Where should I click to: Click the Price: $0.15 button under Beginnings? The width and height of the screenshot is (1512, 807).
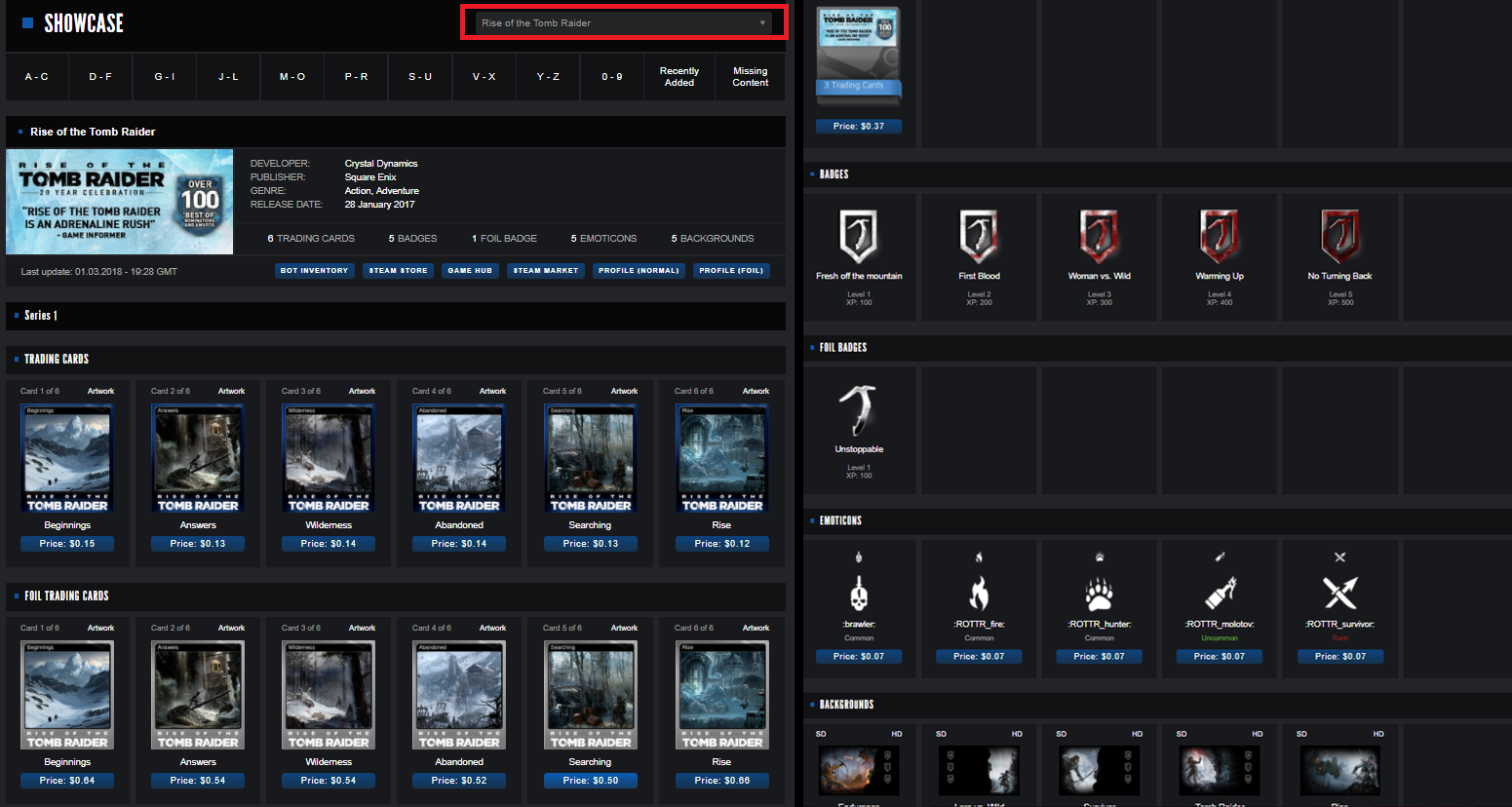click(67, 544)
